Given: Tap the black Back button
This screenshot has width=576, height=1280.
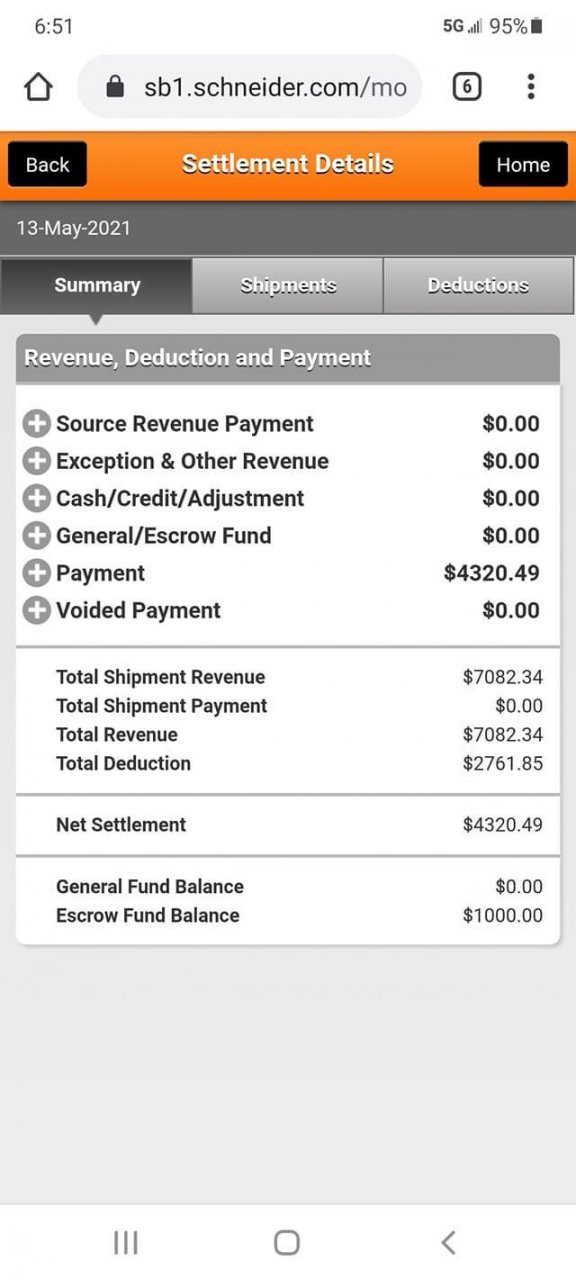Looking at the screenshot, I should pyautogui.click(x=47, y=165).
